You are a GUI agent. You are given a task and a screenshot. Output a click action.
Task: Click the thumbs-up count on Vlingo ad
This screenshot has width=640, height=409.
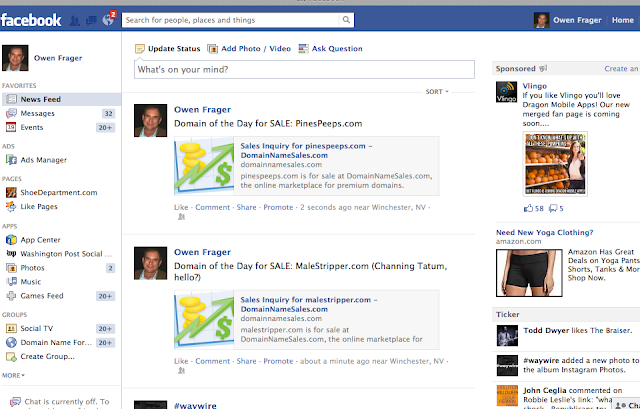534,209
